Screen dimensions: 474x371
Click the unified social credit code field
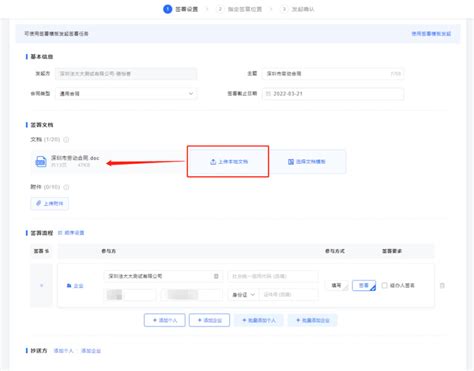coord(273,276)
